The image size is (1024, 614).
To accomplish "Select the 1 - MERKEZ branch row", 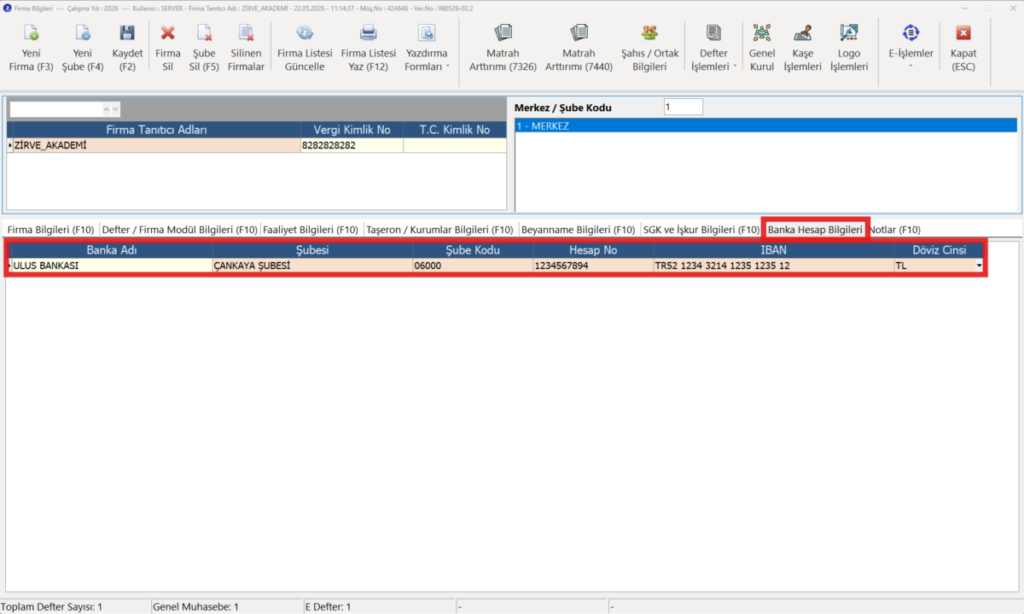I will pos(765,125).
